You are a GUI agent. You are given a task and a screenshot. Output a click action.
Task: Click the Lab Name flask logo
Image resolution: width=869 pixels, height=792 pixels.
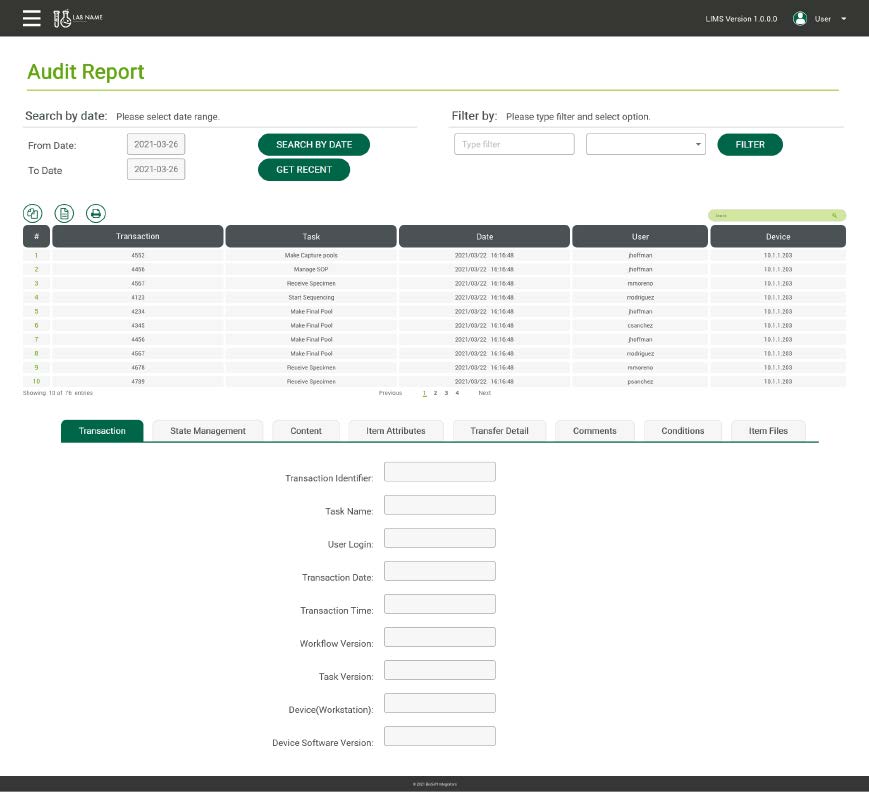click(x=62, y=18)
